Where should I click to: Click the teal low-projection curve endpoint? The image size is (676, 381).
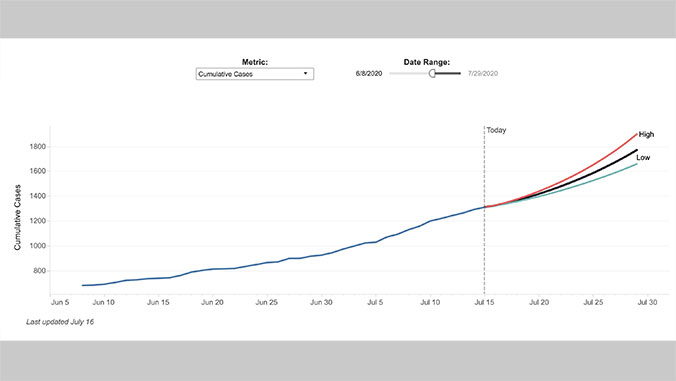coord(637,164)
